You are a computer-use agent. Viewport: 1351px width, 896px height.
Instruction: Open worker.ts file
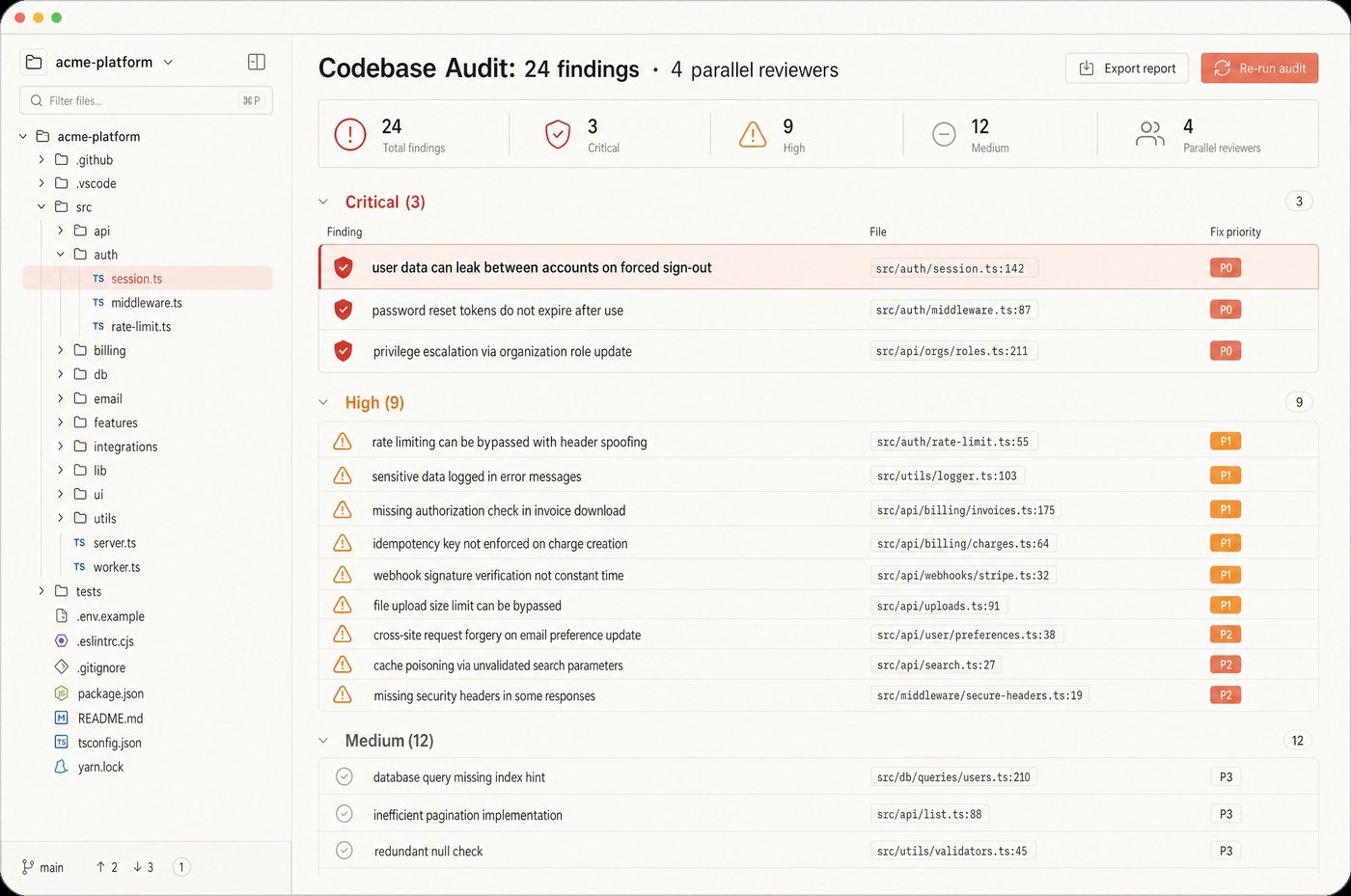117,567
